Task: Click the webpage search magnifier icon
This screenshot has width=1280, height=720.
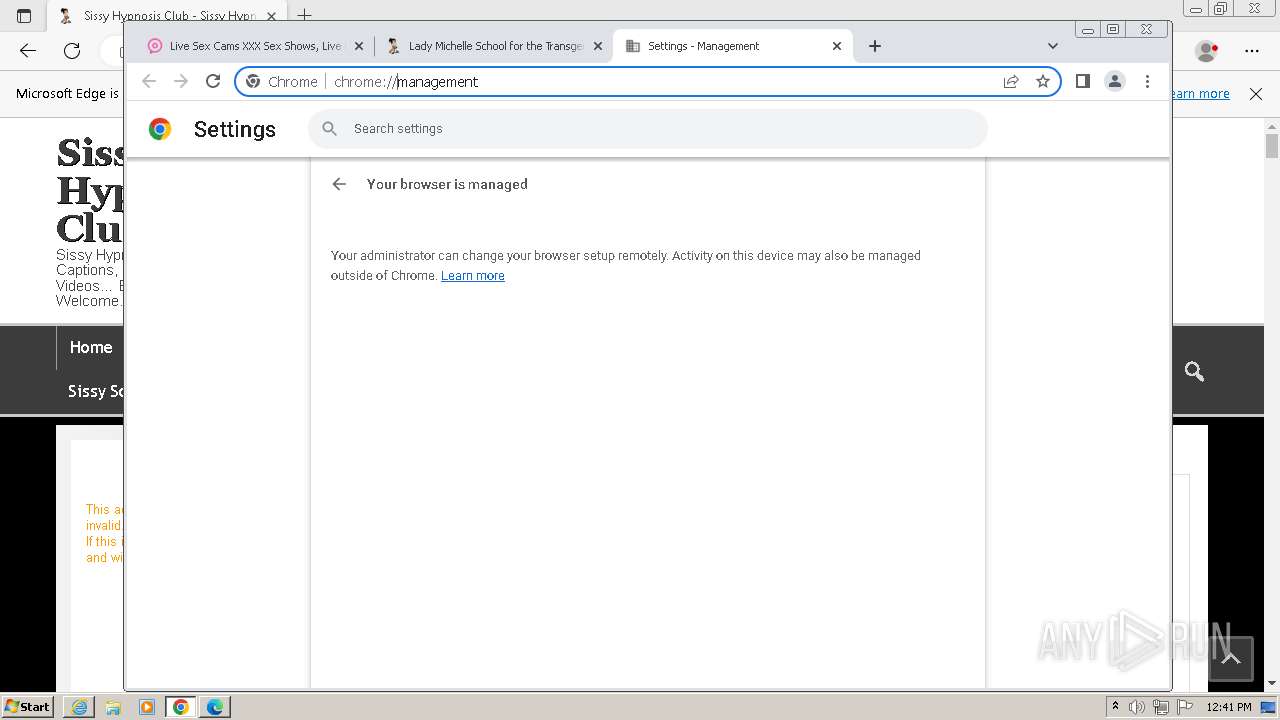Action: coord(1194,372)
